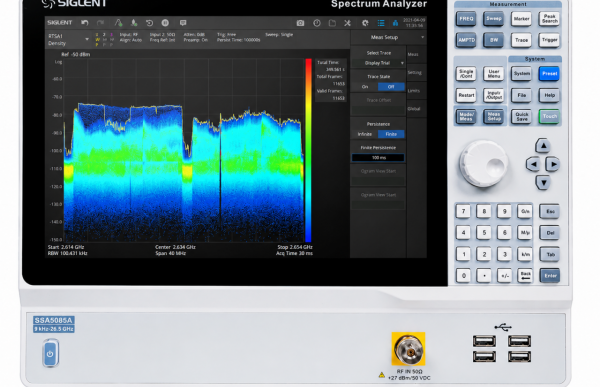Click the pause icon in the toolbar

pyautogui.click(x=165, y=23)
